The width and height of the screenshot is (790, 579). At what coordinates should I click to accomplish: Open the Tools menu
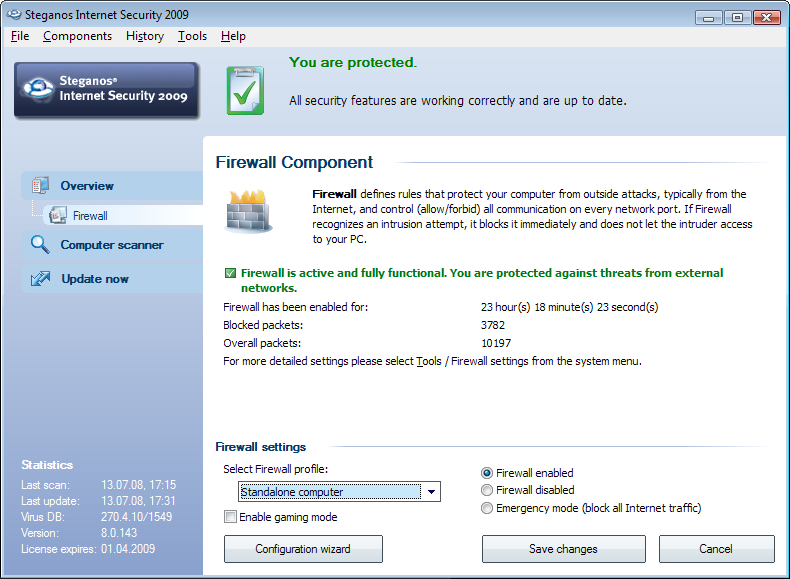click(x=192, y=36)
